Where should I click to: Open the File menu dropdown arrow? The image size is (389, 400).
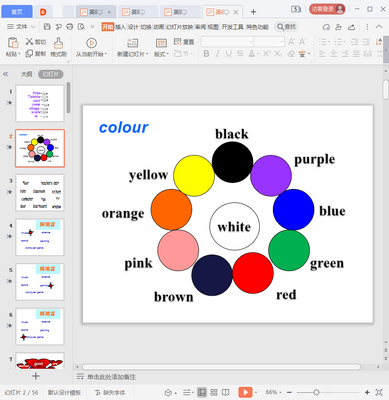pos(33,27)
